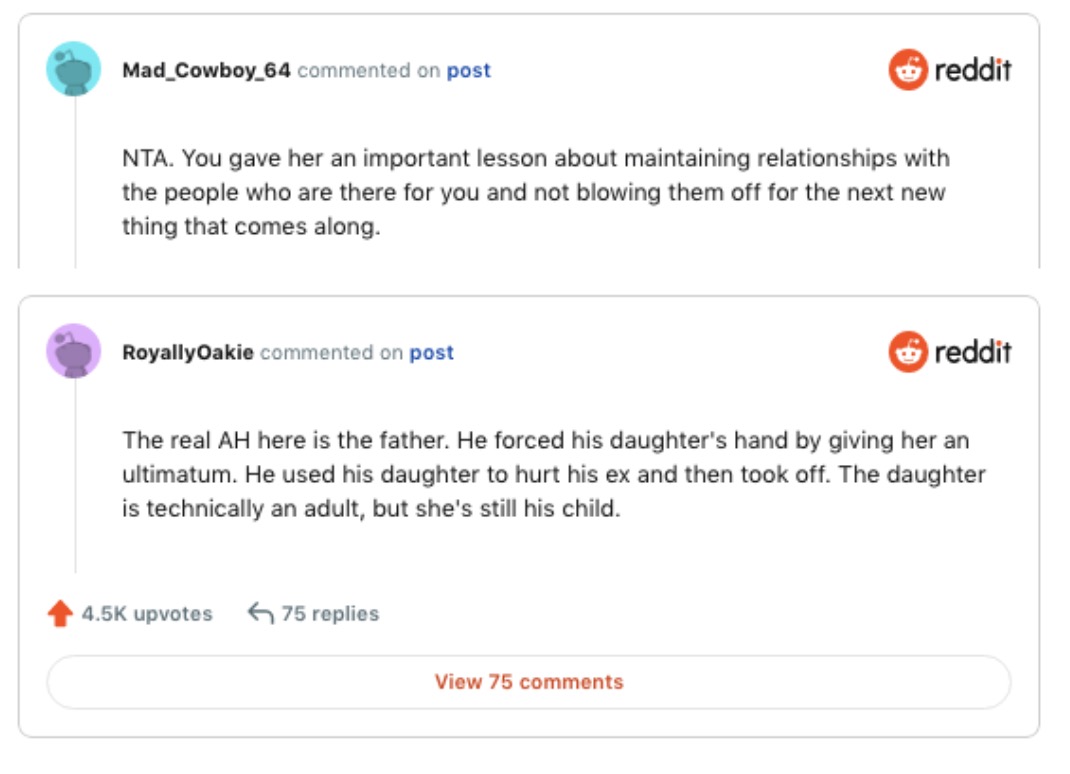Click the "75 replies" label
Image resolution: width=1070 pixels, height=774 pixels.
click(330, 614)
